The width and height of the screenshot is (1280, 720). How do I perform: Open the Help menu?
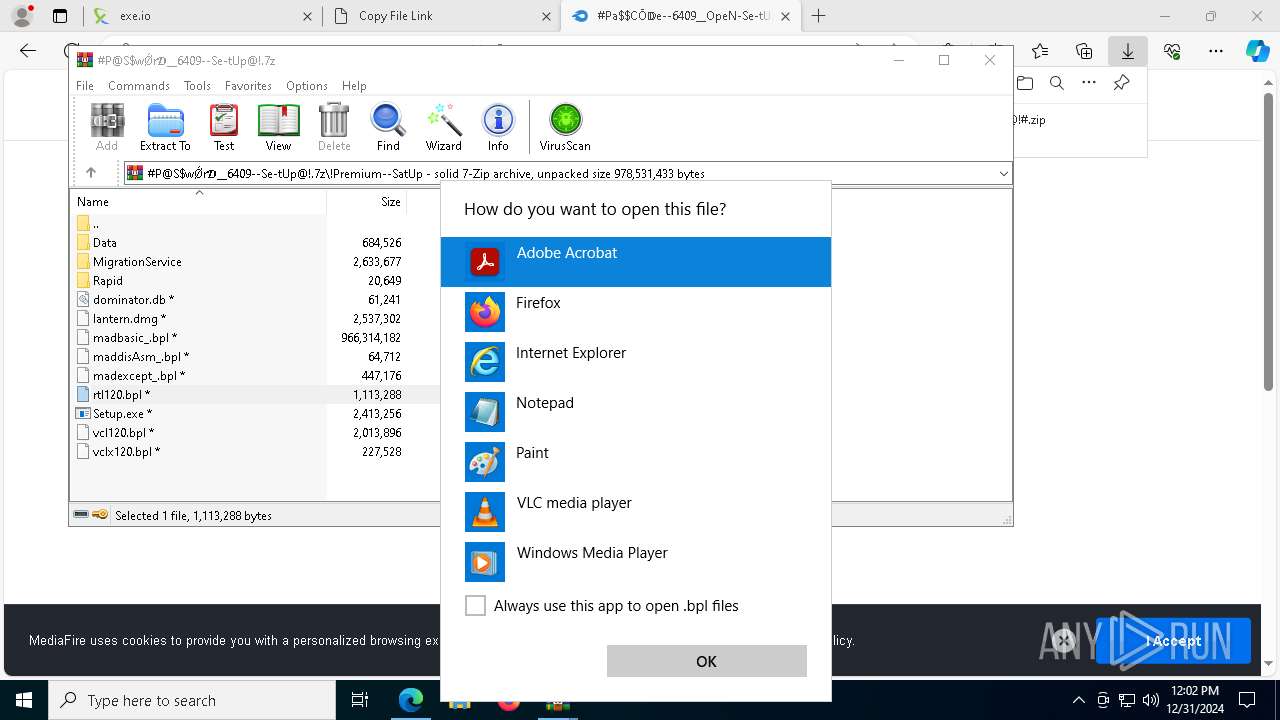click(x=354, y=86)
